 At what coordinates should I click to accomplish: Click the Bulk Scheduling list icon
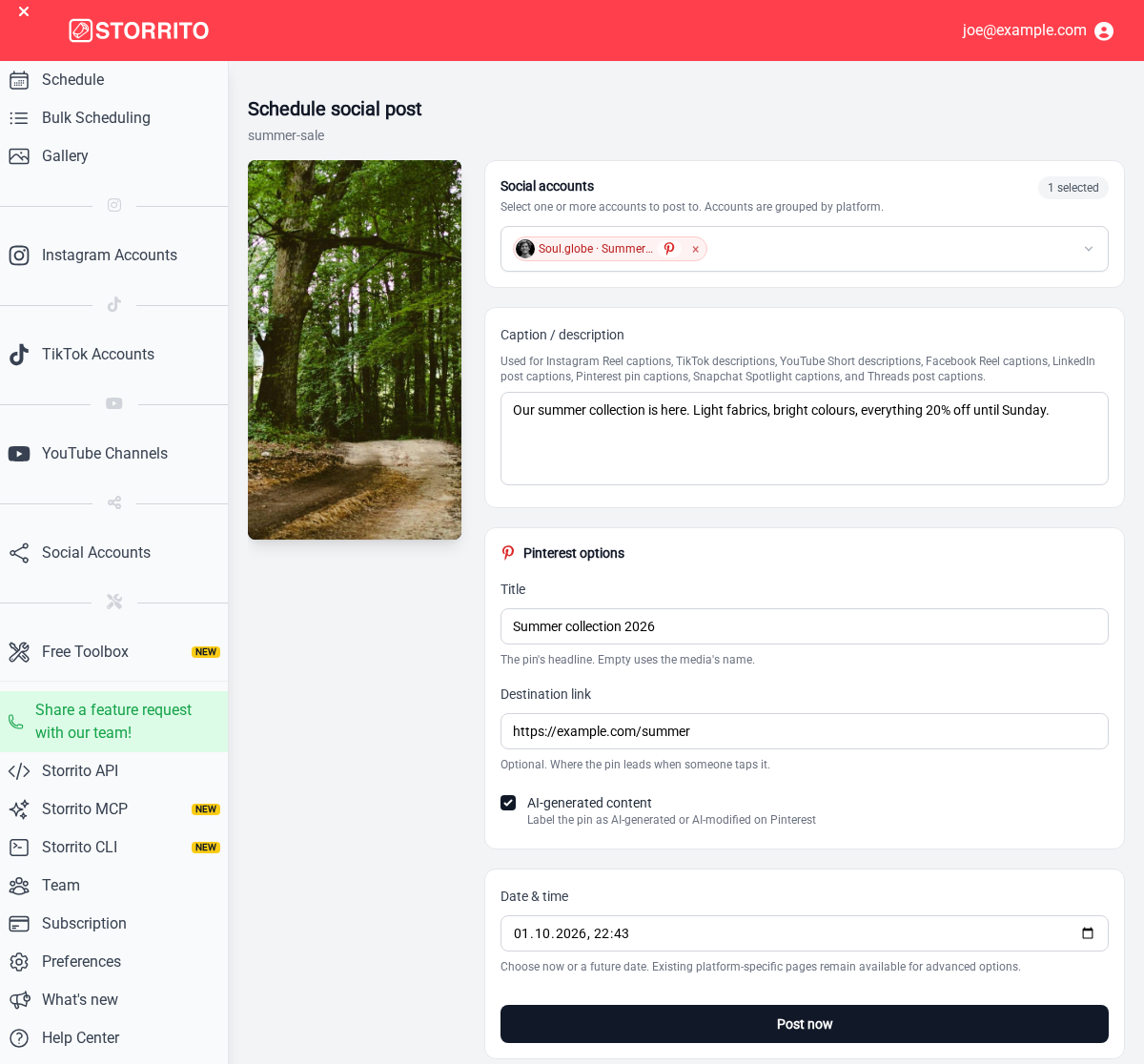coord(19,118)
